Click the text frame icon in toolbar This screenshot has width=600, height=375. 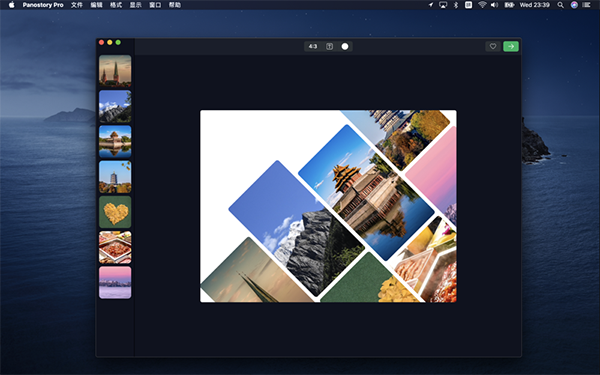tap(329, 46)
